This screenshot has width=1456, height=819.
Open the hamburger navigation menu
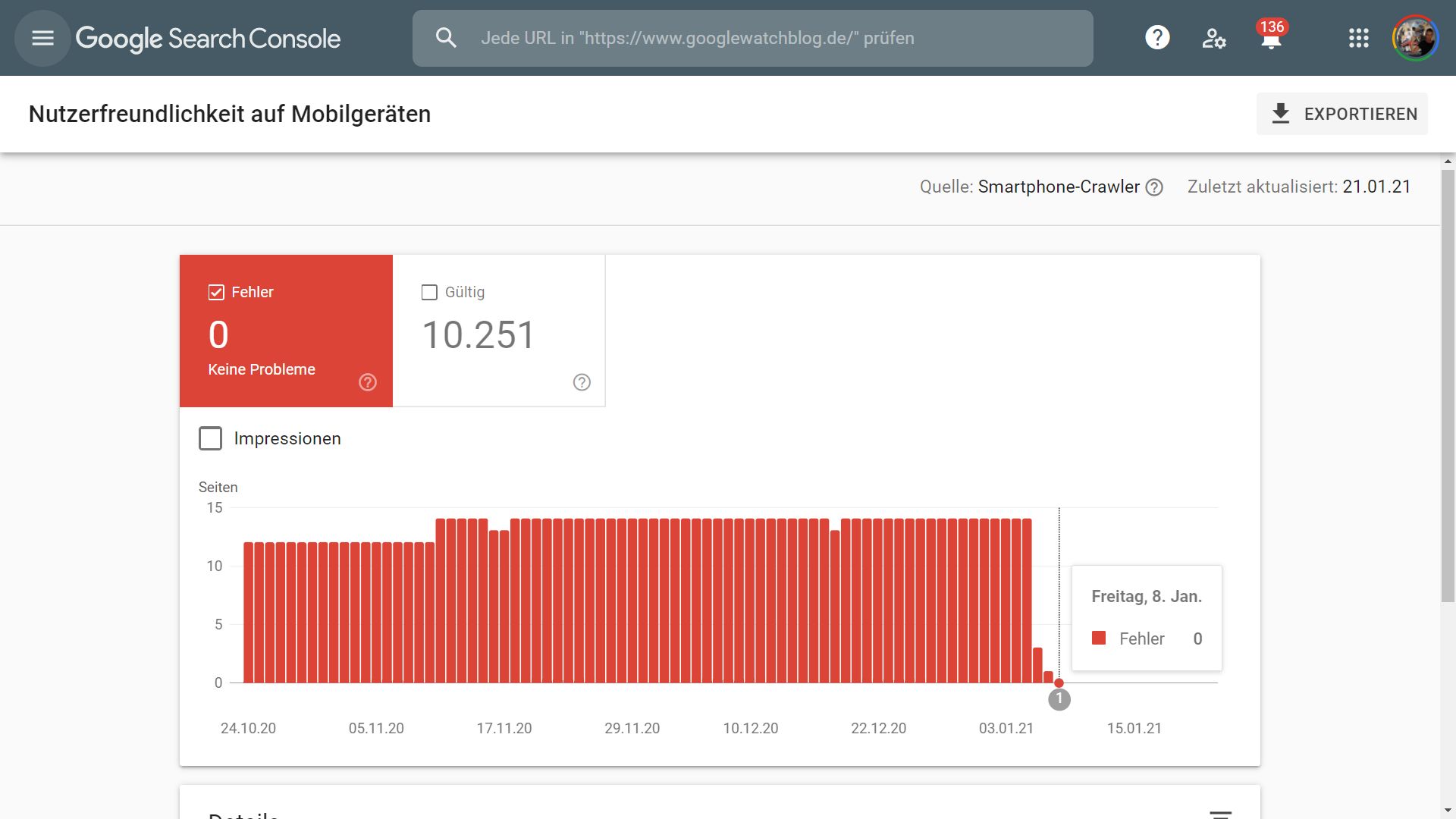(42, 38)
